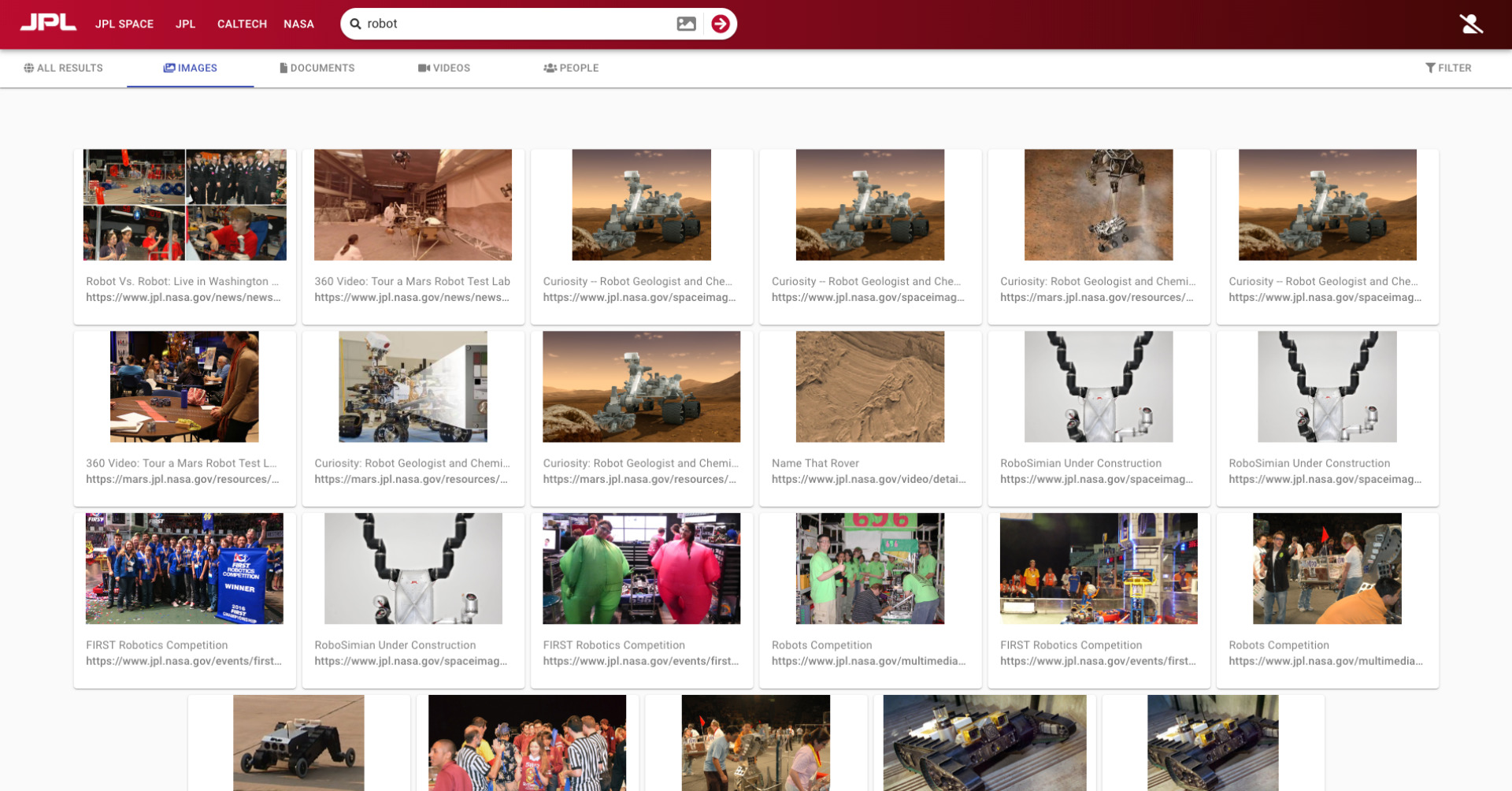The width and height of the screenshot is (1512, 791).
Task: Open FIRST Robotics thumbnail showing the castle arena
Action: [1099, 569]
